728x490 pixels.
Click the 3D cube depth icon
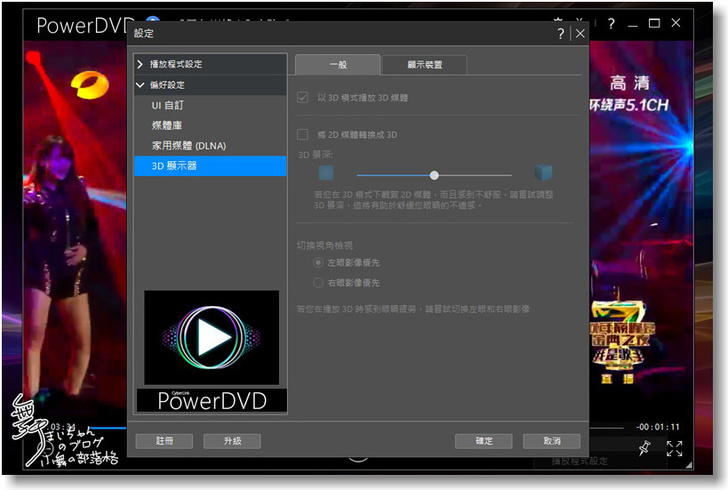543,173
